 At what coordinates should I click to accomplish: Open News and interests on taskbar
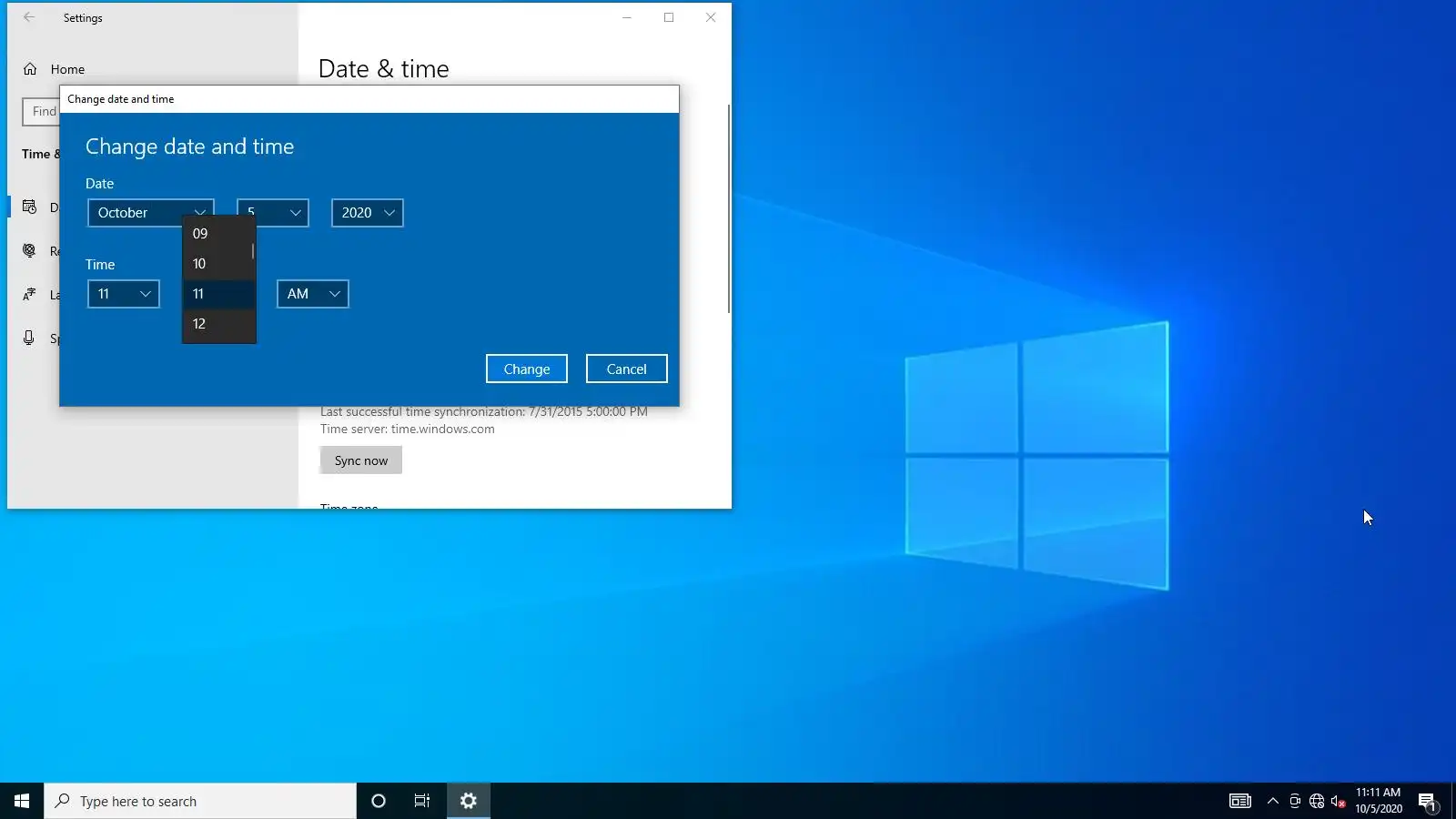point(1240,801)
